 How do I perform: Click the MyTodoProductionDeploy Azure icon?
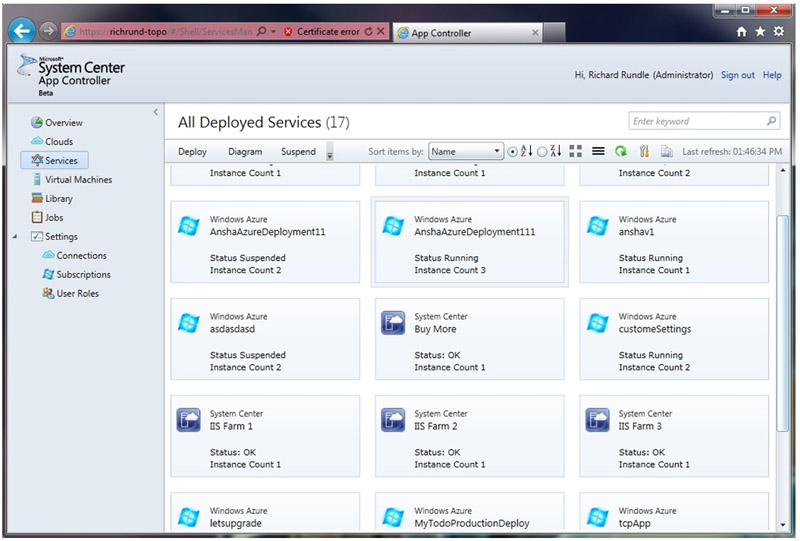pyautogui.click(x=393, y=517)
